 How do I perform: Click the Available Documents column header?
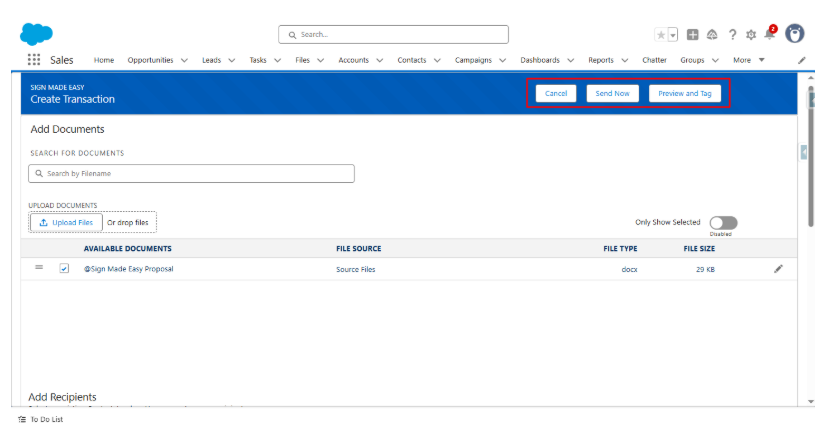(127, 249)
